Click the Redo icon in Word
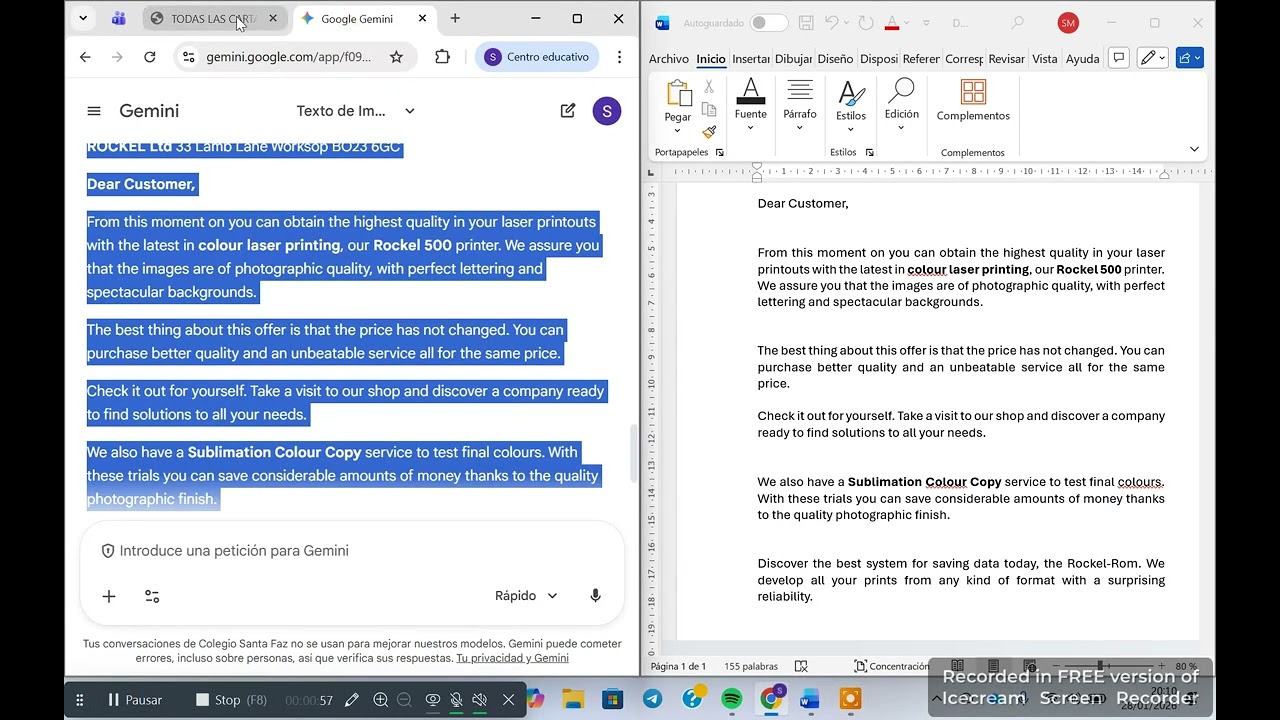Screen dimensions: 1280x720 click(866, 23)
